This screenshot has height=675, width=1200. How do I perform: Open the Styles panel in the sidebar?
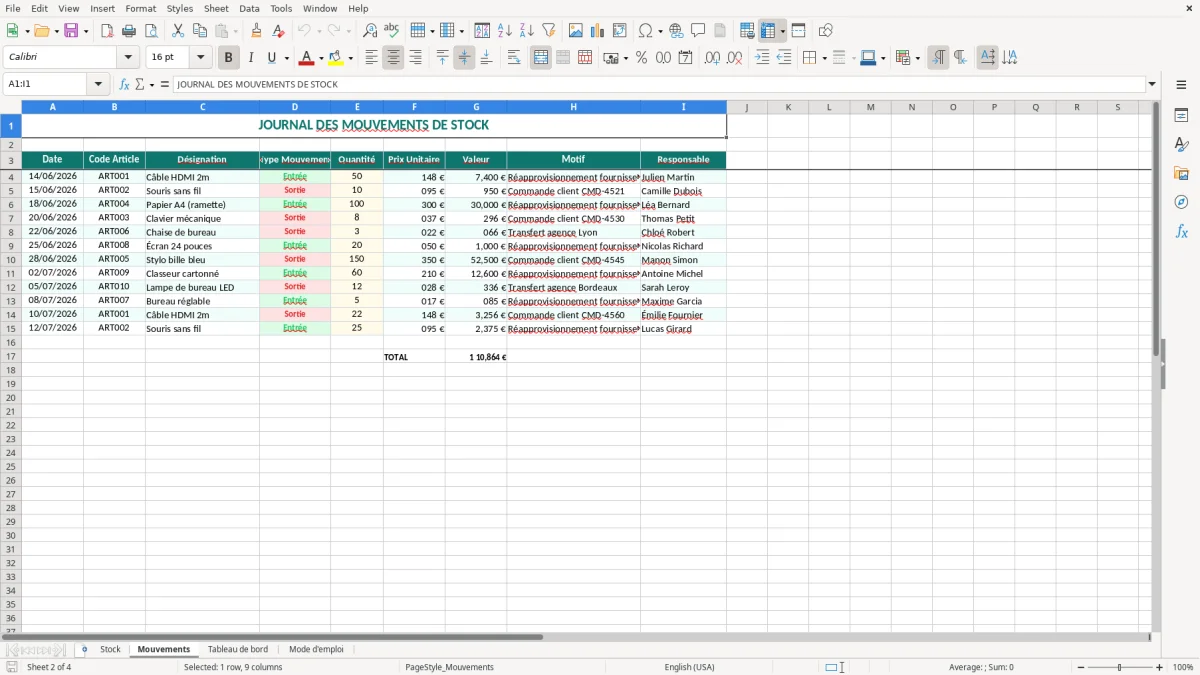(x=1181, y=145)
